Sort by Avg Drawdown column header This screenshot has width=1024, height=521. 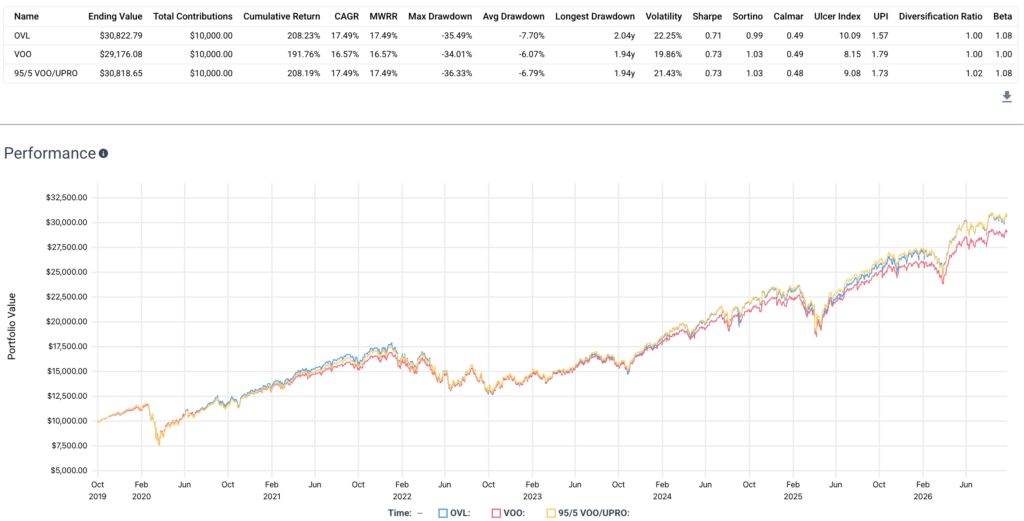coord(513,16)
